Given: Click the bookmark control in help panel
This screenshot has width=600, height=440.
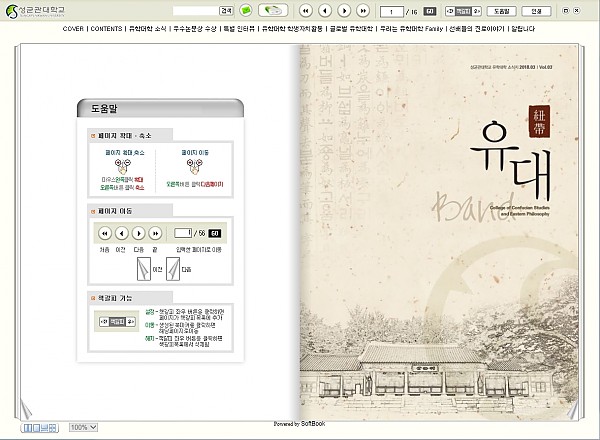Looking at the screenshot, I should 117,322.
